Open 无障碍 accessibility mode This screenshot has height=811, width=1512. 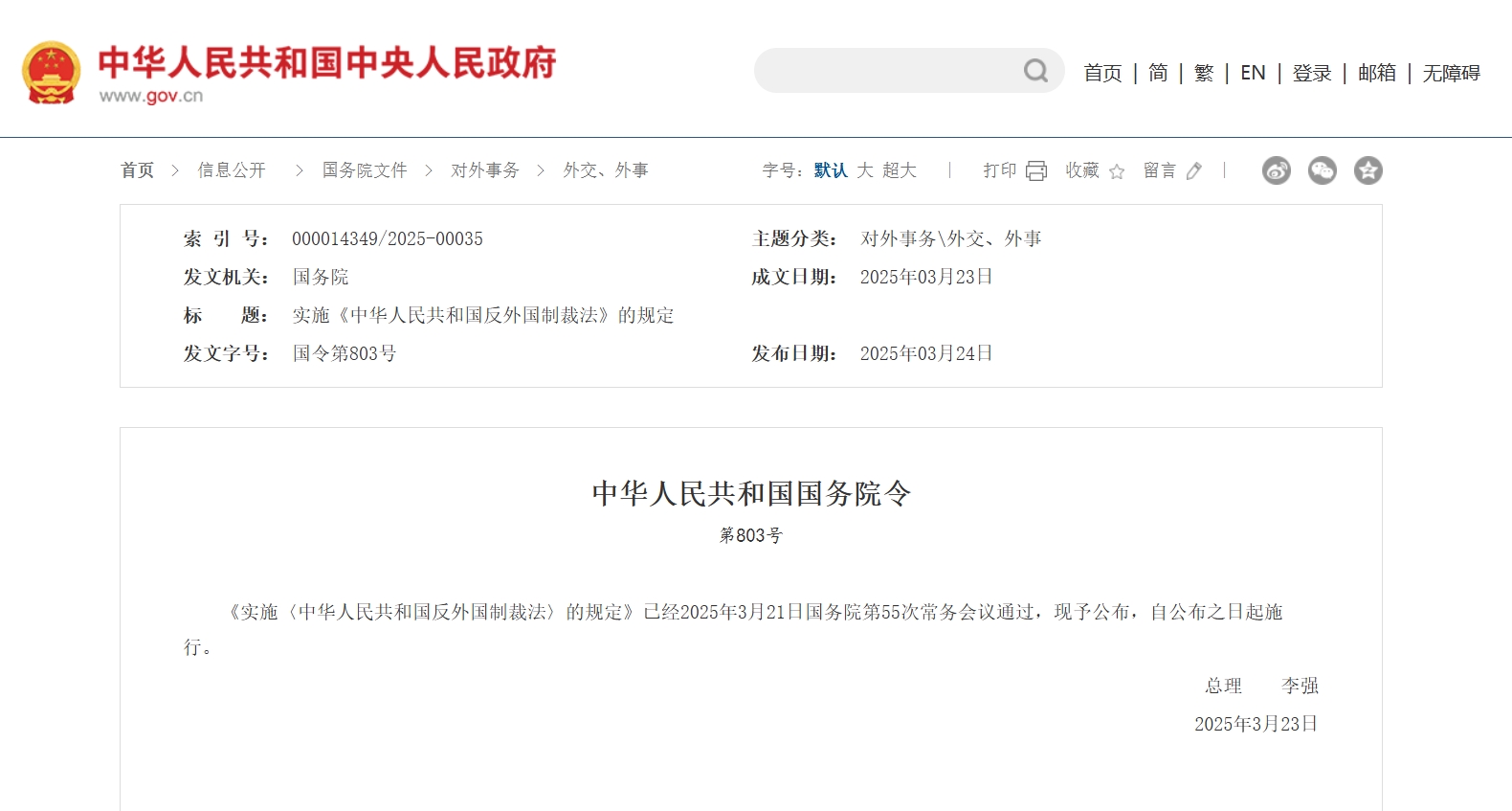pyautogui.click(x=1452, y=73)
